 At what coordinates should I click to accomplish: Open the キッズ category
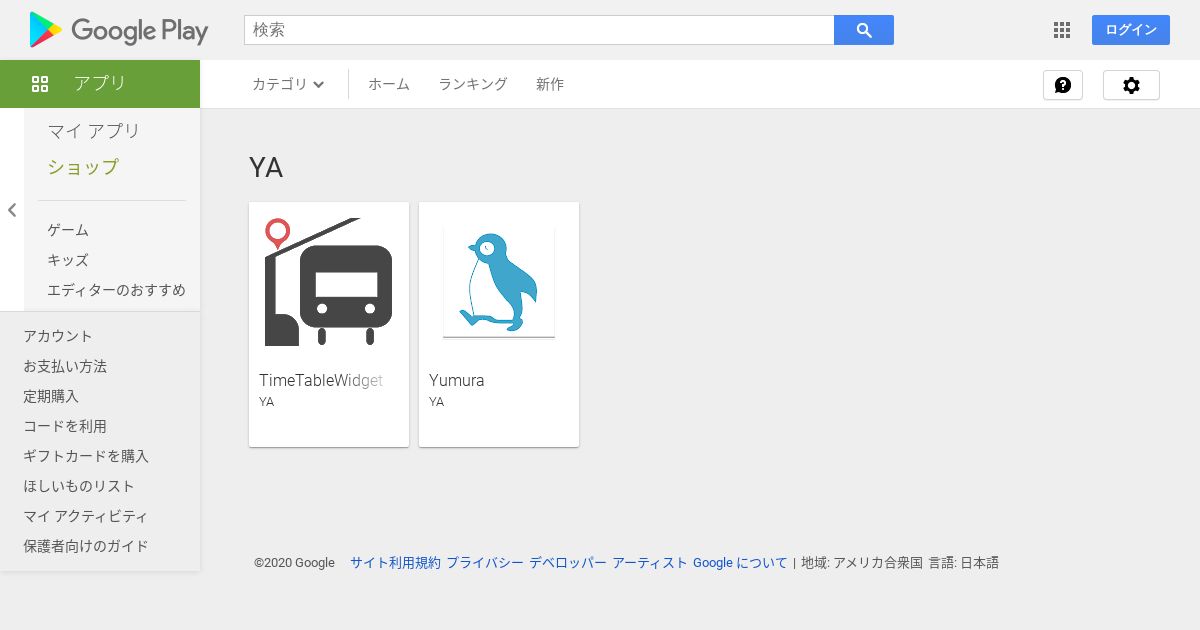click(68, 260)
